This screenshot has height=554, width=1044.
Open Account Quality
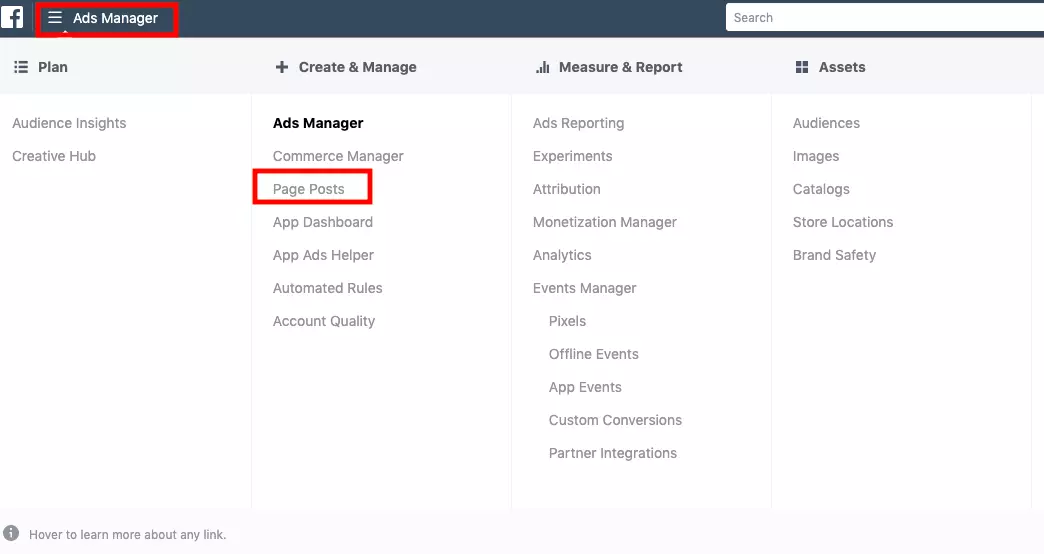(x=324, y=321)
